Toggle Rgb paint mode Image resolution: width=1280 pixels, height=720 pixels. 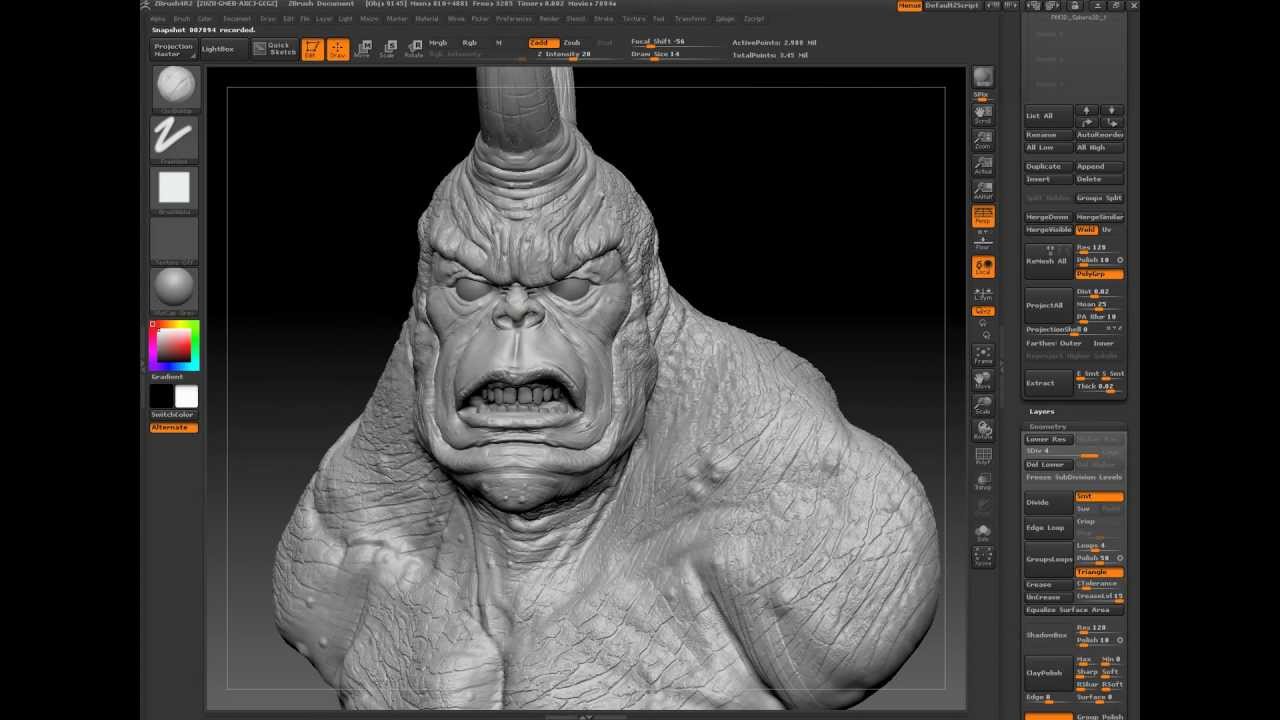pyautogui.click(x=469, y=43)
